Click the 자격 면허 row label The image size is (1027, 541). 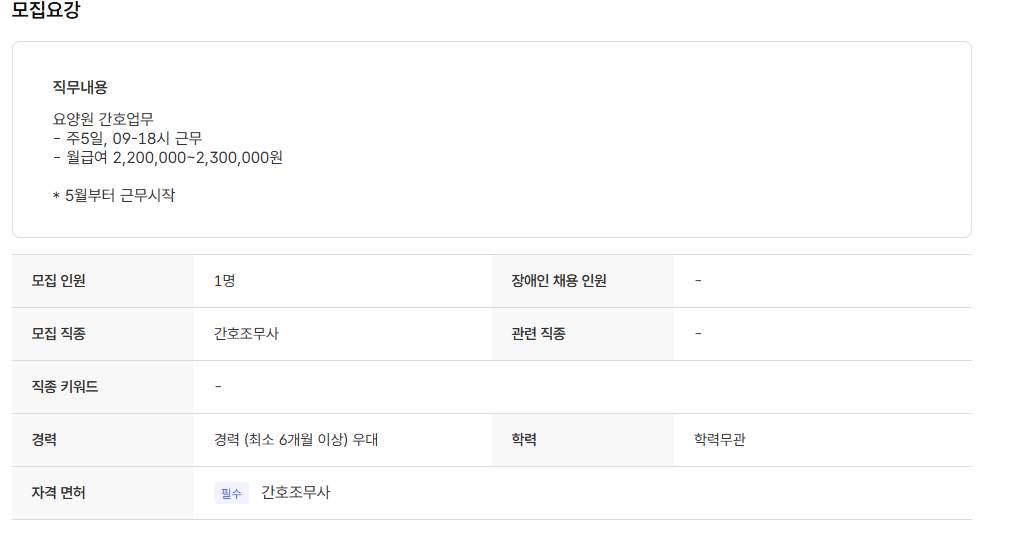coord(59,493)
